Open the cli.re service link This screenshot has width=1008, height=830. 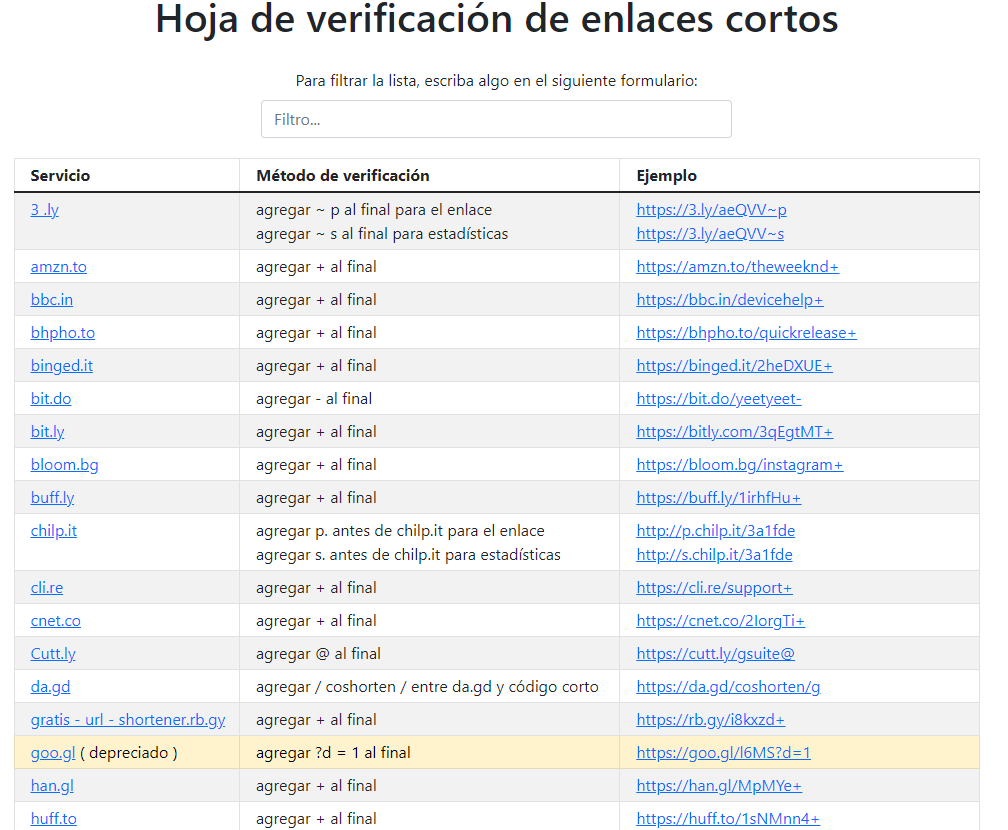46,588
